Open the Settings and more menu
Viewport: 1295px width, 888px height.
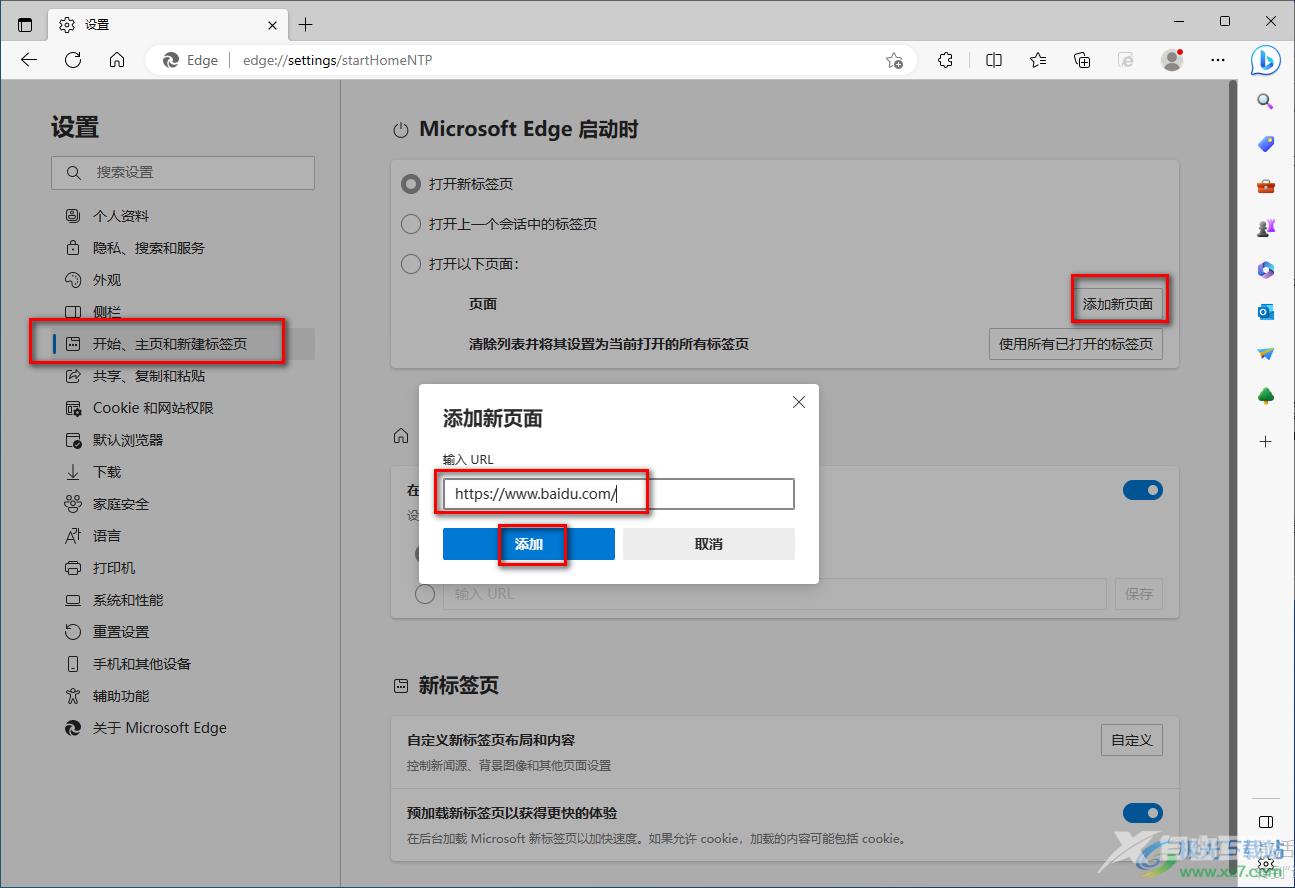pos(1218,60)
